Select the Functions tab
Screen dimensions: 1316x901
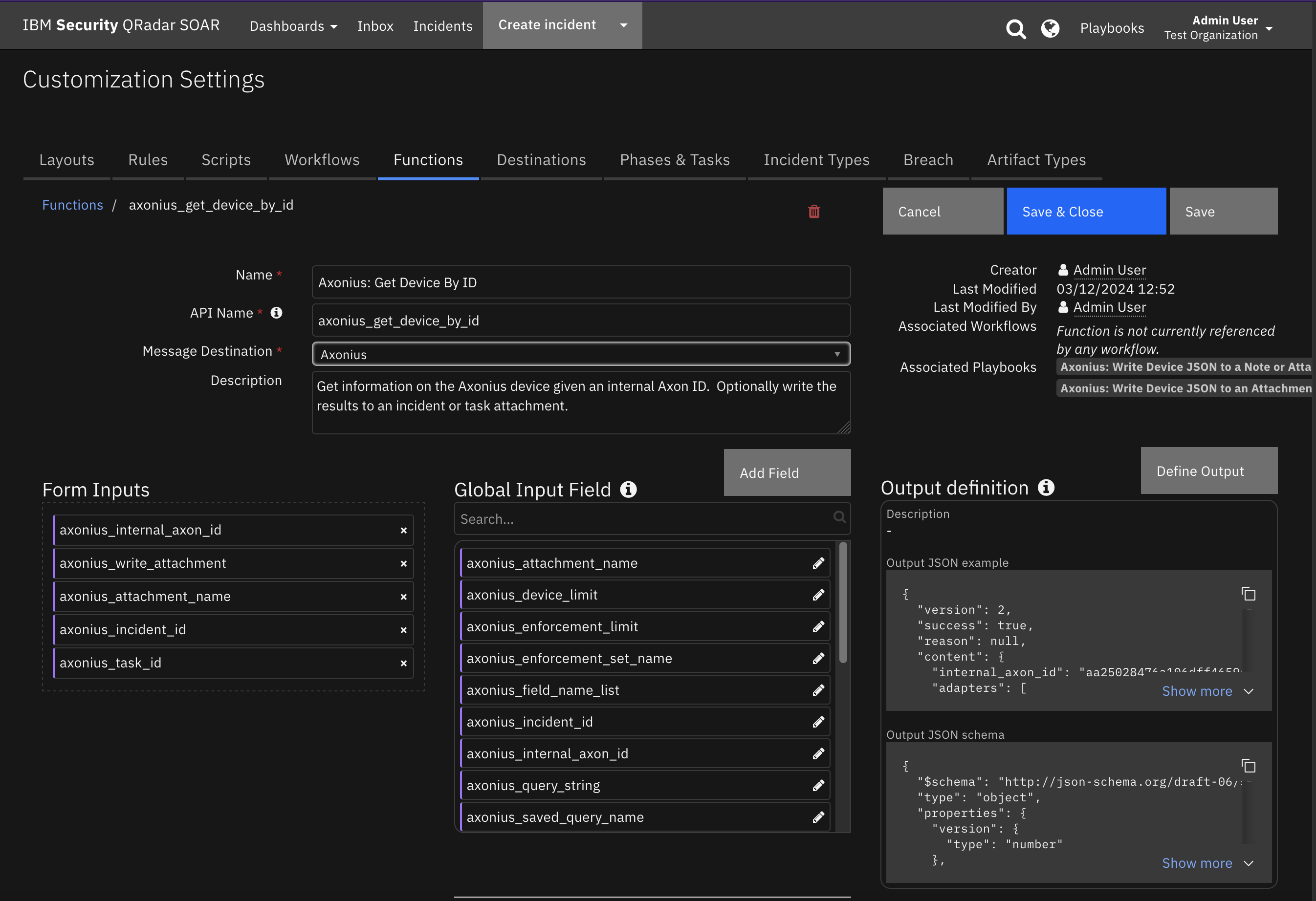(x=428, y=160)
